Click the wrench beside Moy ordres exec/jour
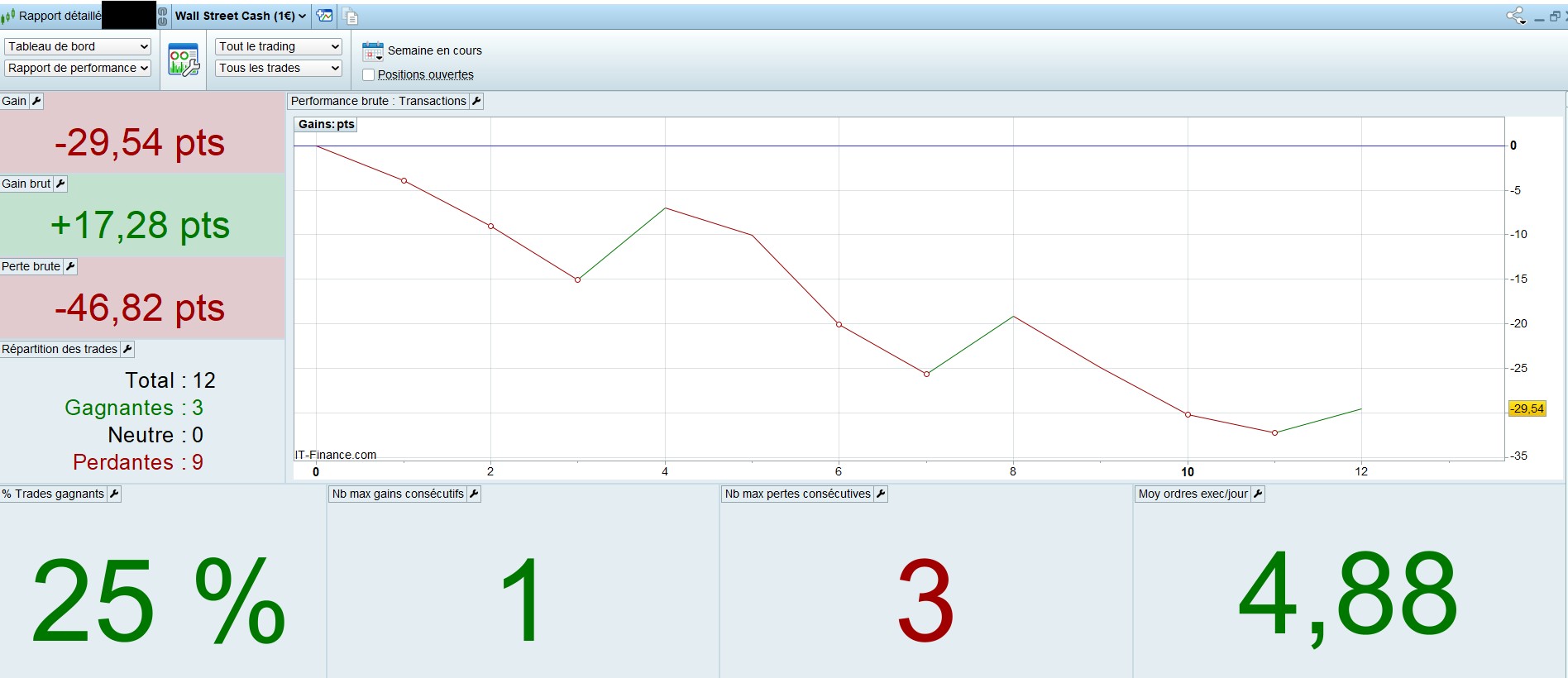The height and width of the screenshot is (678, 1568). 1258,494
